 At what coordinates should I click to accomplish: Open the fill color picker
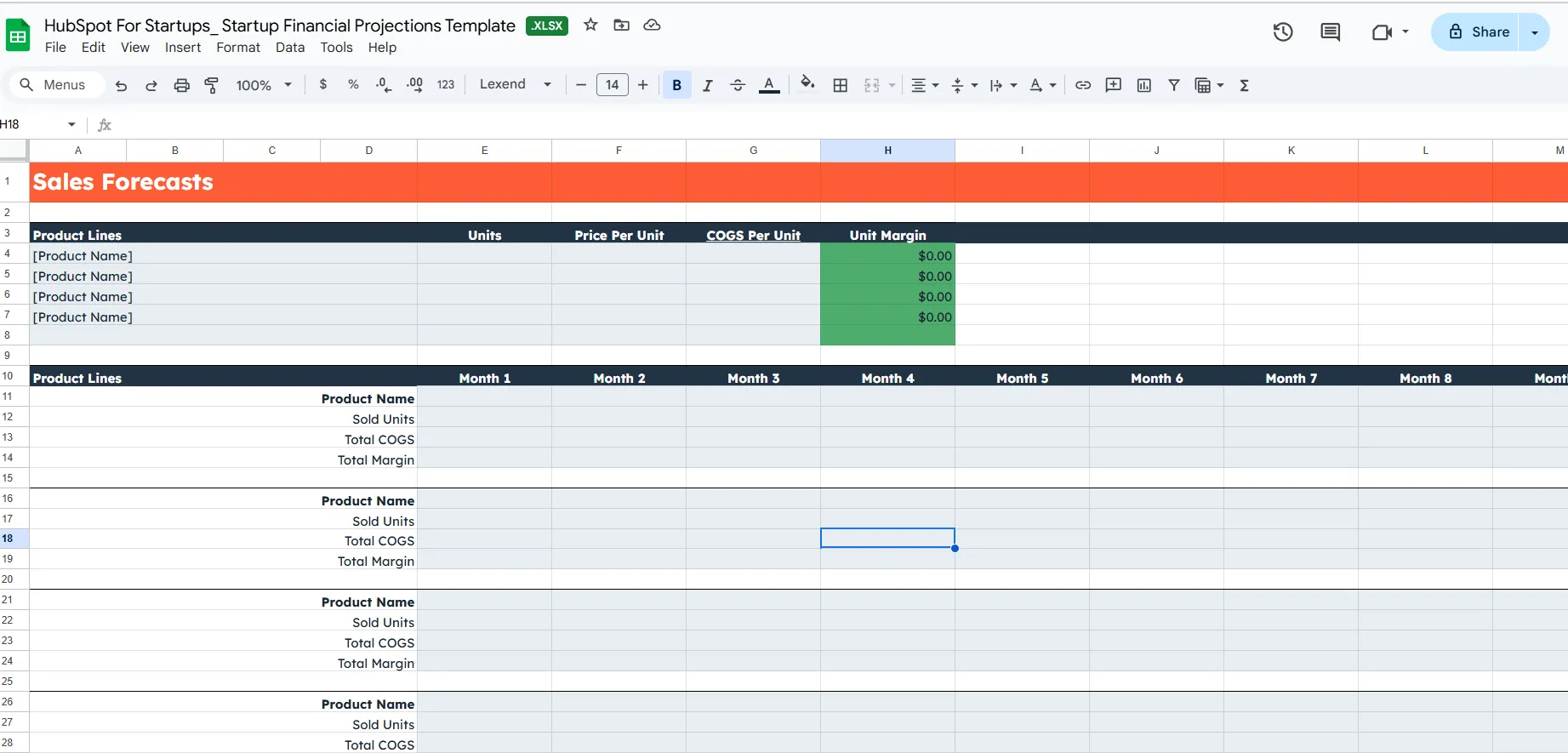point(807,83)
